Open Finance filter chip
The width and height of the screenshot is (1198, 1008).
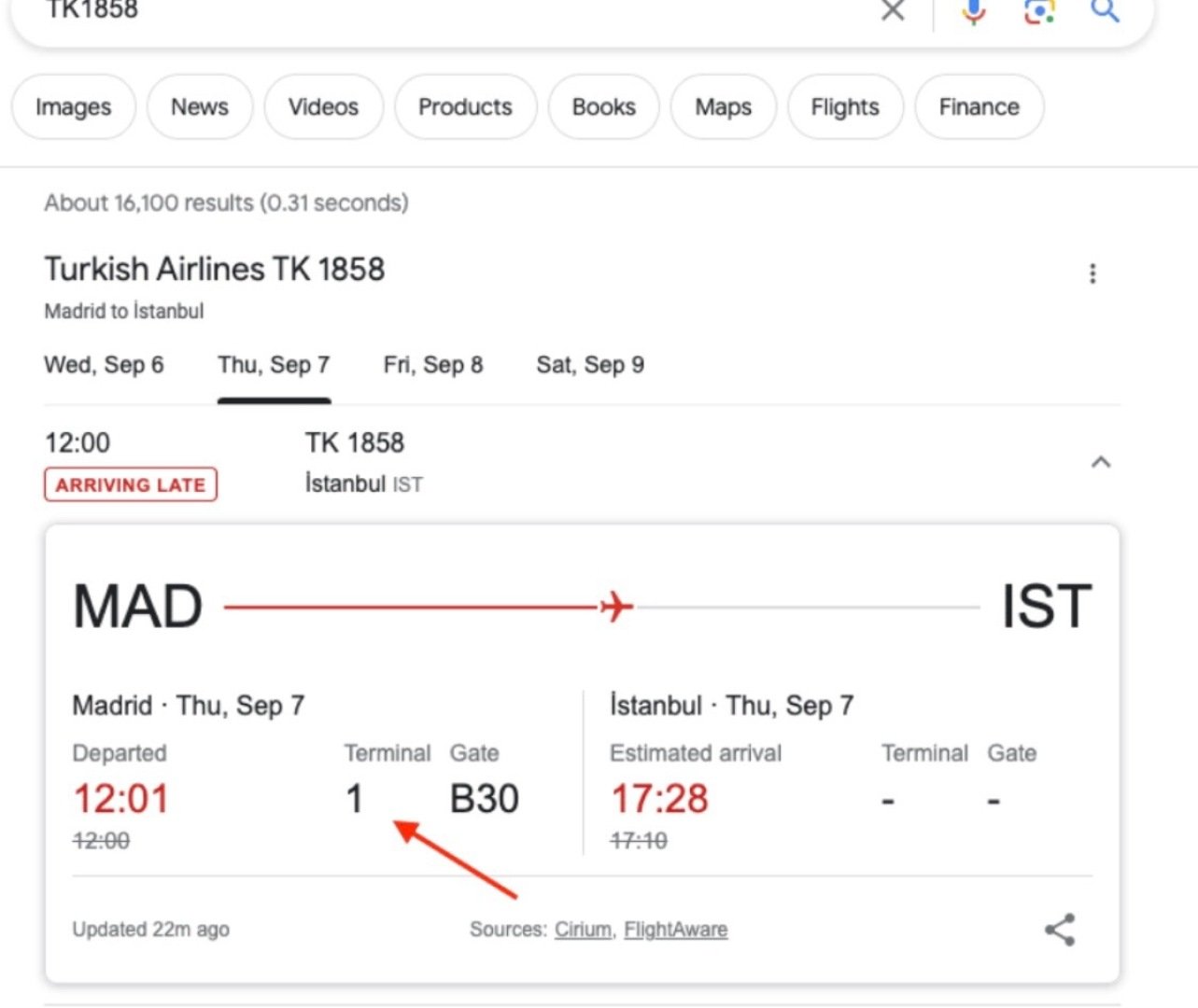click(x=979, y=107)
